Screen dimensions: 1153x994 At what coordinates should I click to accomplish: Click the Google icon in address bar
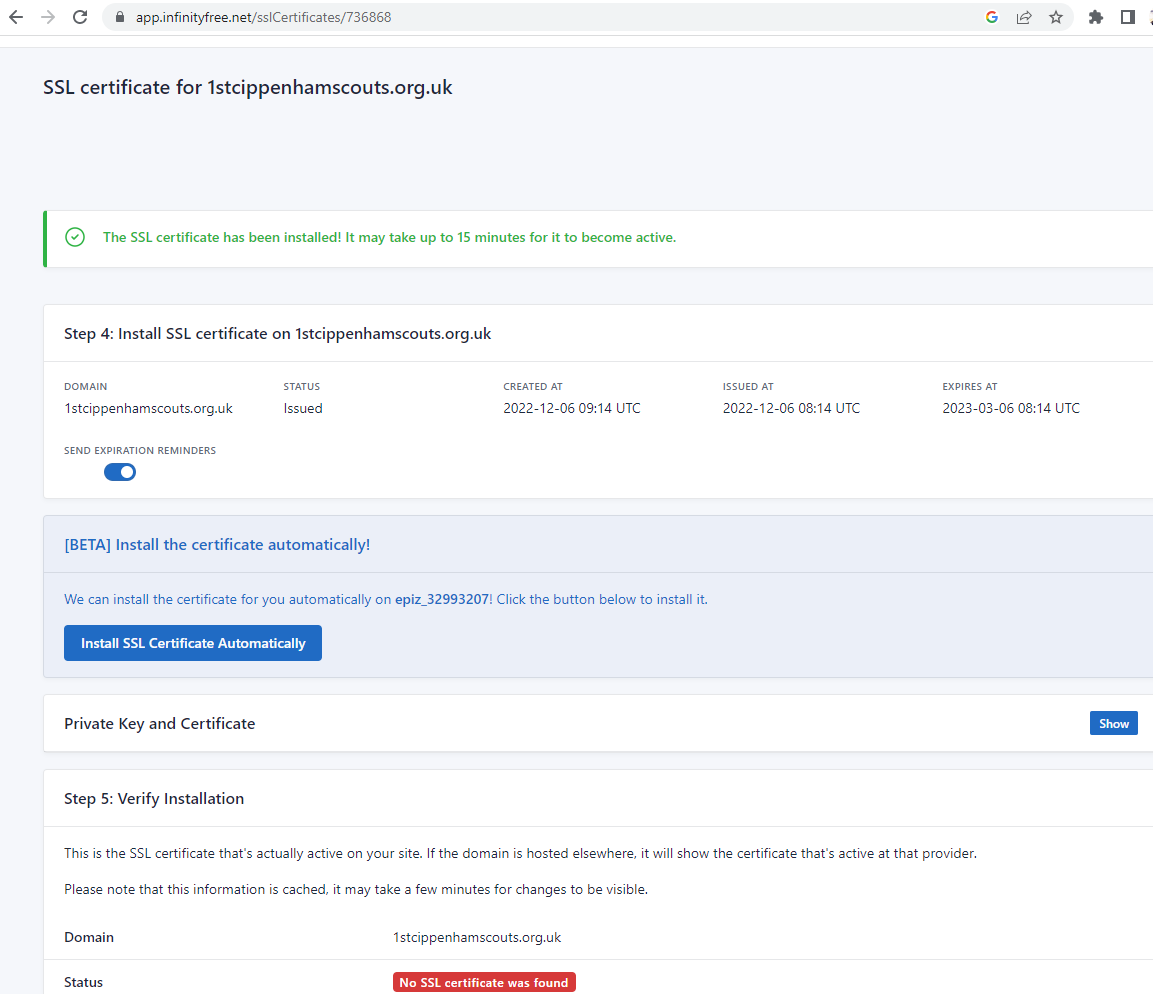(992, 17)
